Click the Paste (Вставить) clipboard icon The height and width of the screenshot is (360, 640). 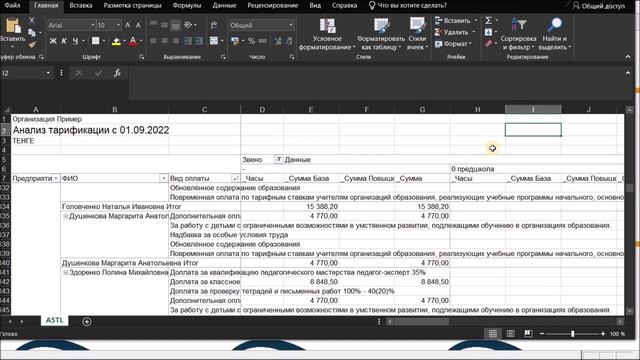(12, 27)
